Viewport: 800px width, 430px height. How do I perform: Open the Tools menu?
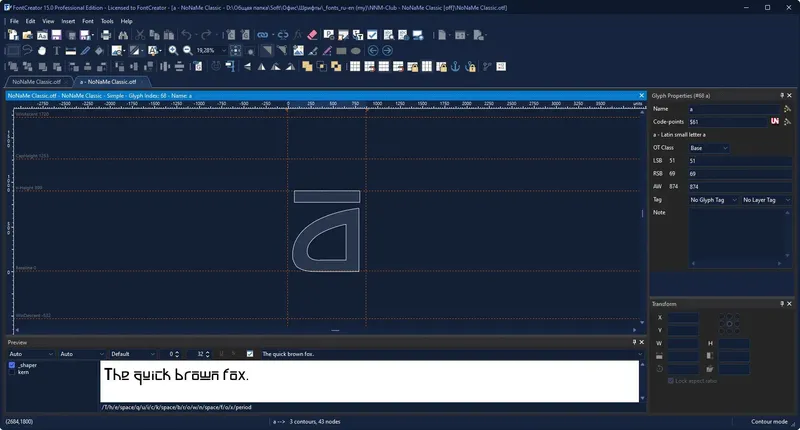(x=107, y=21)
